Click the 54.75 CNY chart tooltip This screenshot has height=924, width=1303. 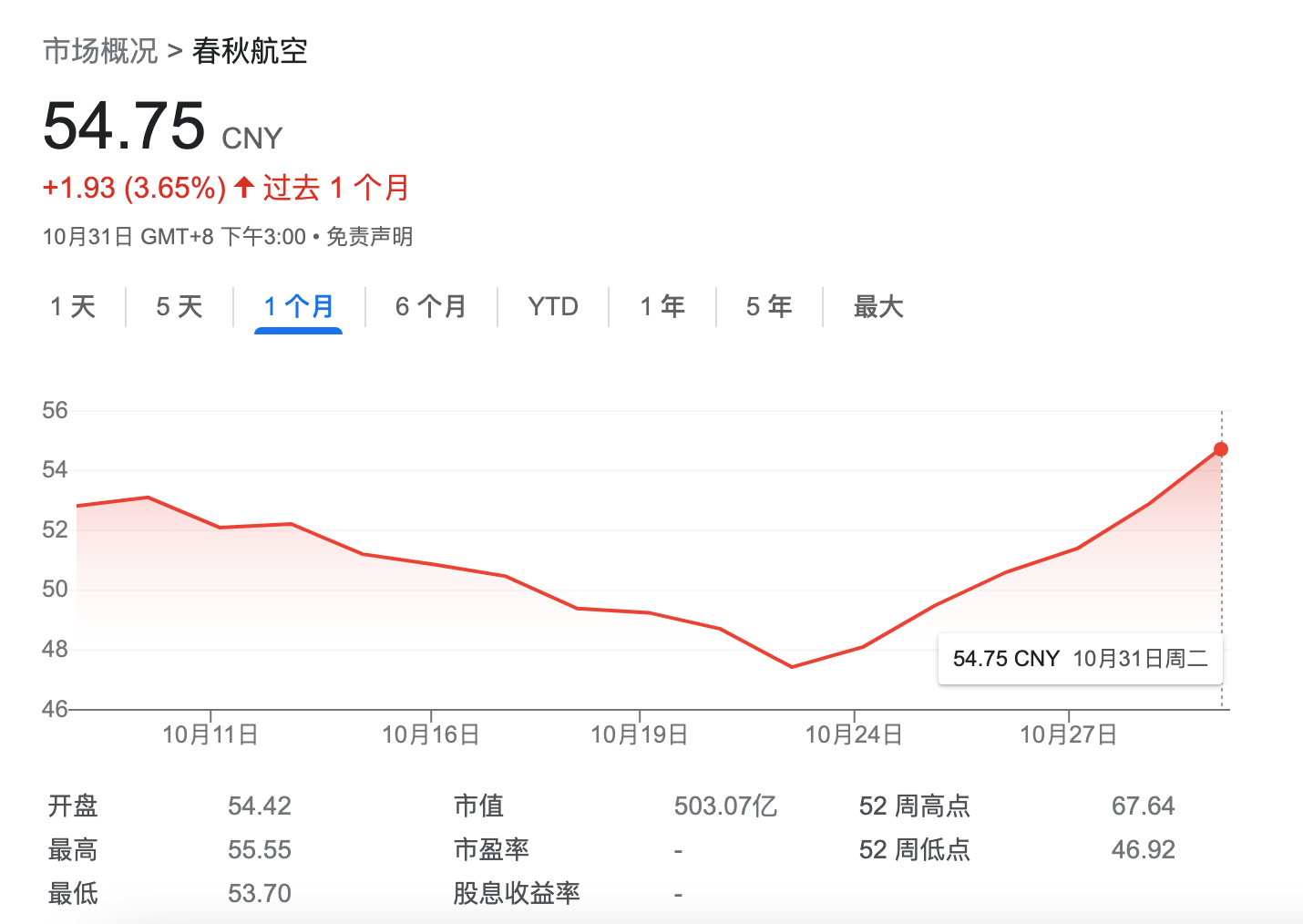click(x=1080, y=659)
